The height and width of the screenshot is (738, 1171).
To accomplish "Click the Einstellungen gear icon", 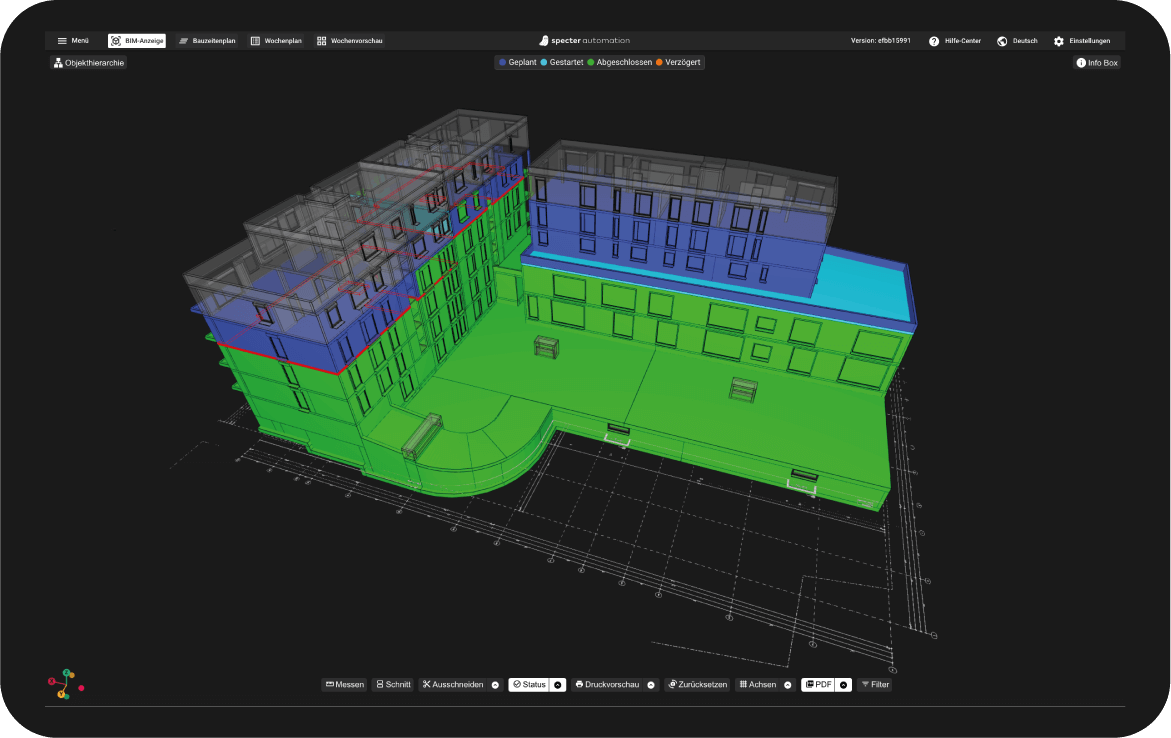I will tap(1058, 41).
